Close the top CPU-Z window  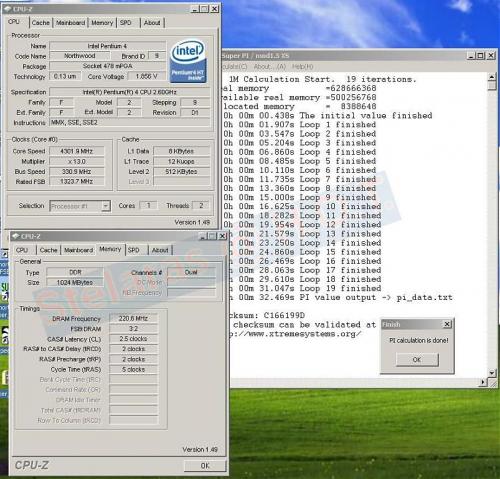(215, 9)
